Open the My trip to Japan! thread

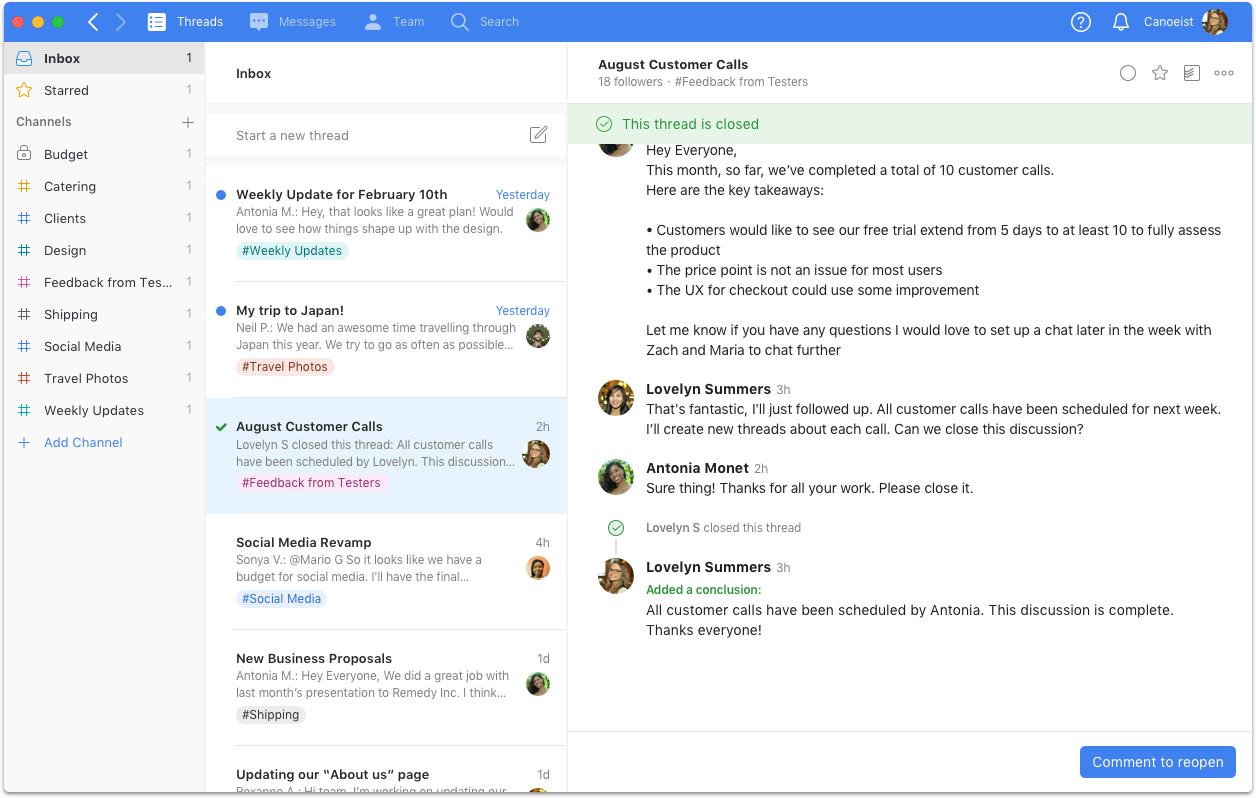point(386,340)
